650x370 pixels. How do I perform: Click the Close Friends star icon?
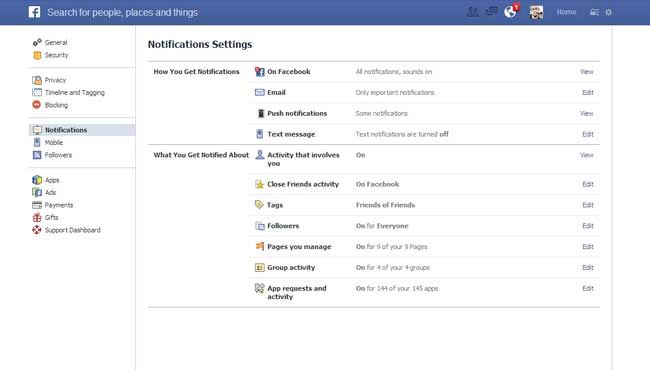260,184
